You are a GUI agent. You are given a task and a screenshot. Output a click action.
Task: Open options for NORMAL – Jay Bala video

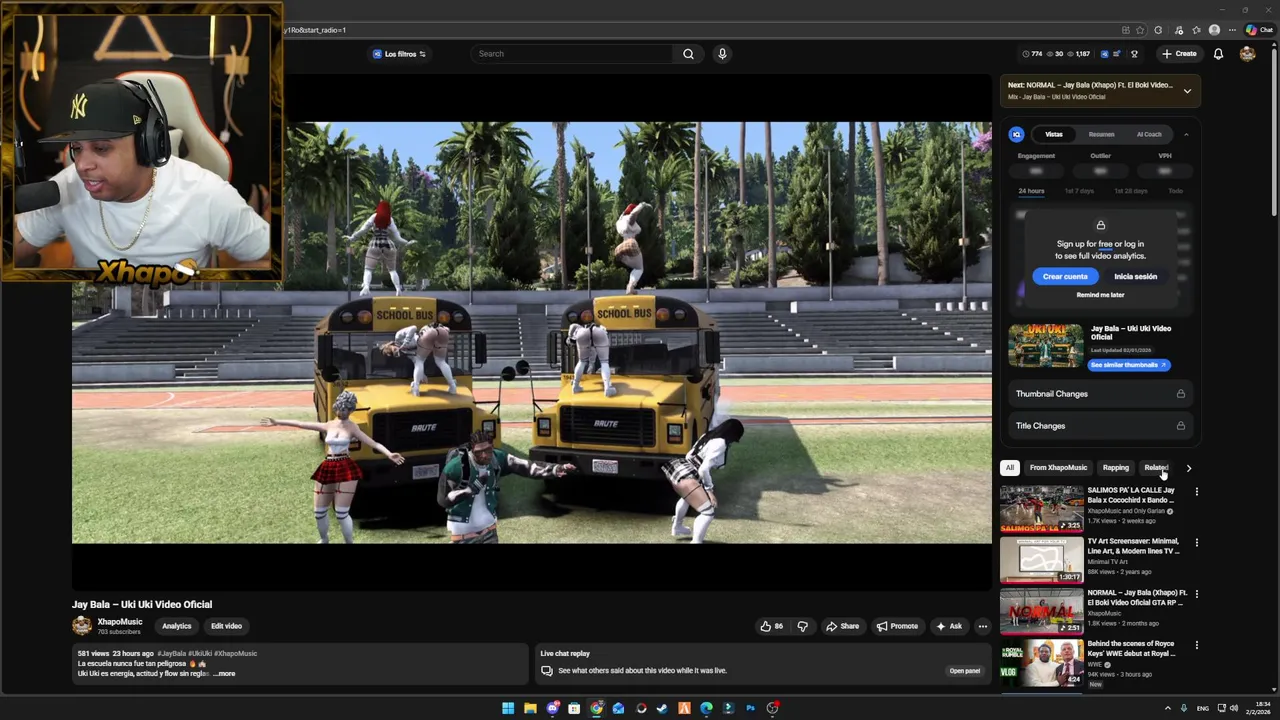[1196, 593]
